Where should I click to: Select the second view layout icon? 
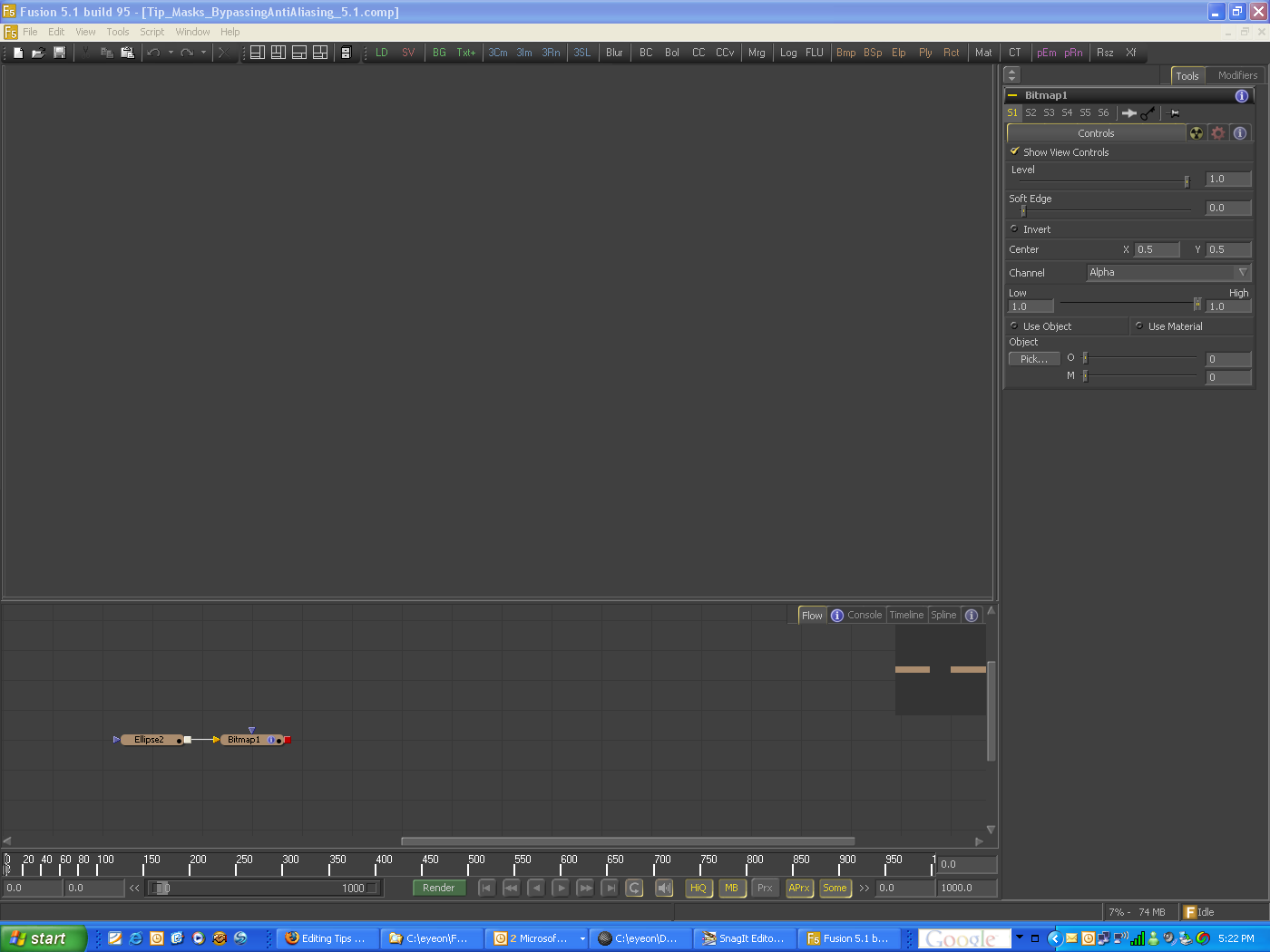(278, 53)
